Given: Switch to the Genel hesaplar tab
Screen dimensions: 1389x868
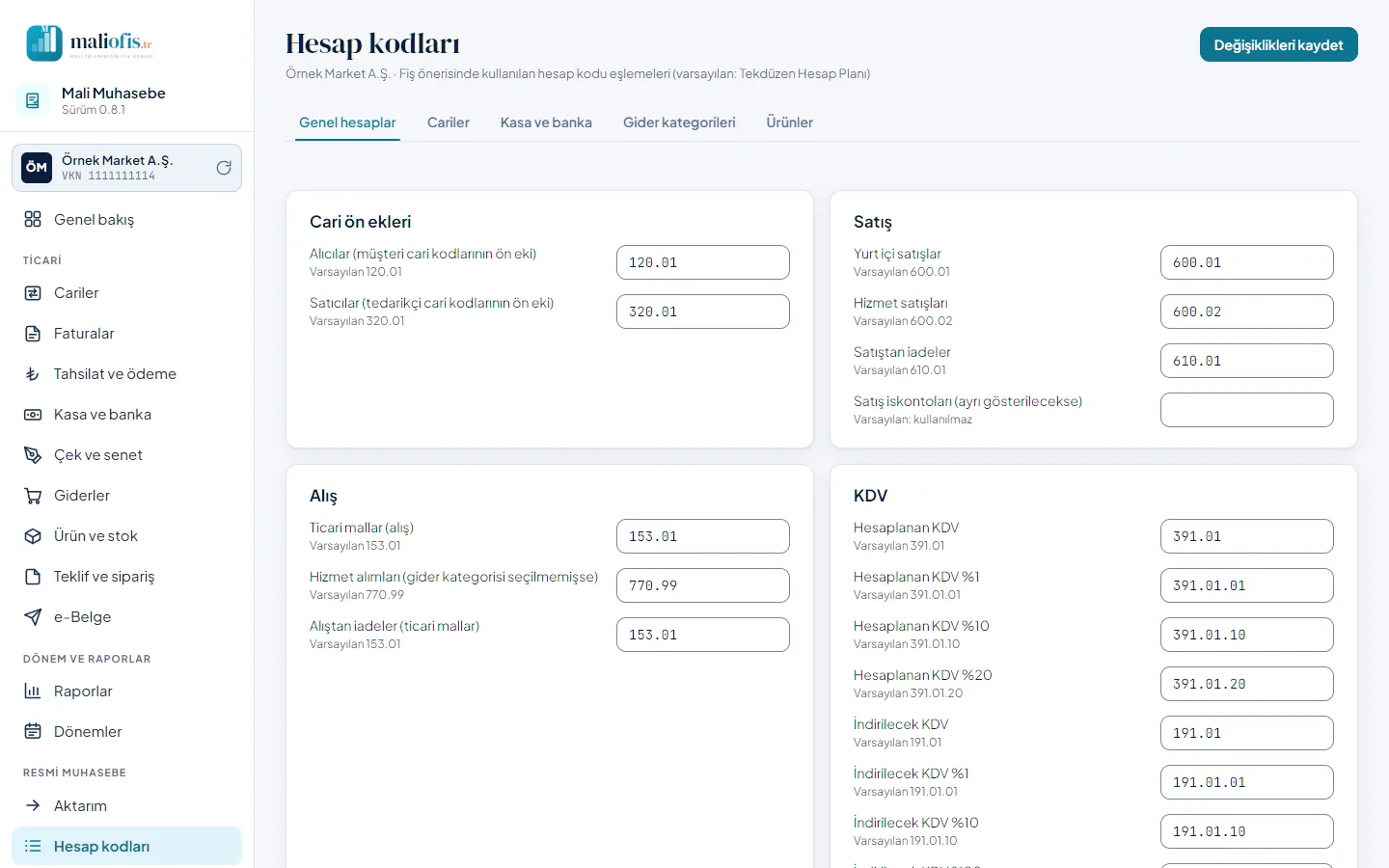Looking at the screenshot, I should point(347,122).
